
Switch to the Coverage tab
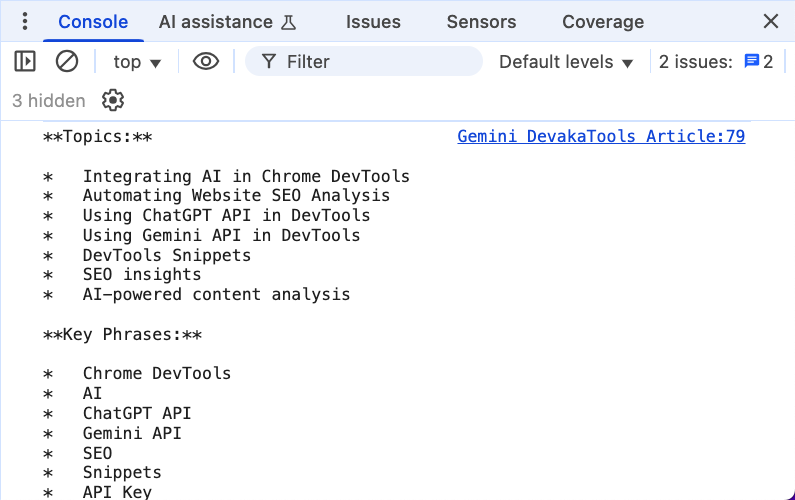click(x=603, y=22)
